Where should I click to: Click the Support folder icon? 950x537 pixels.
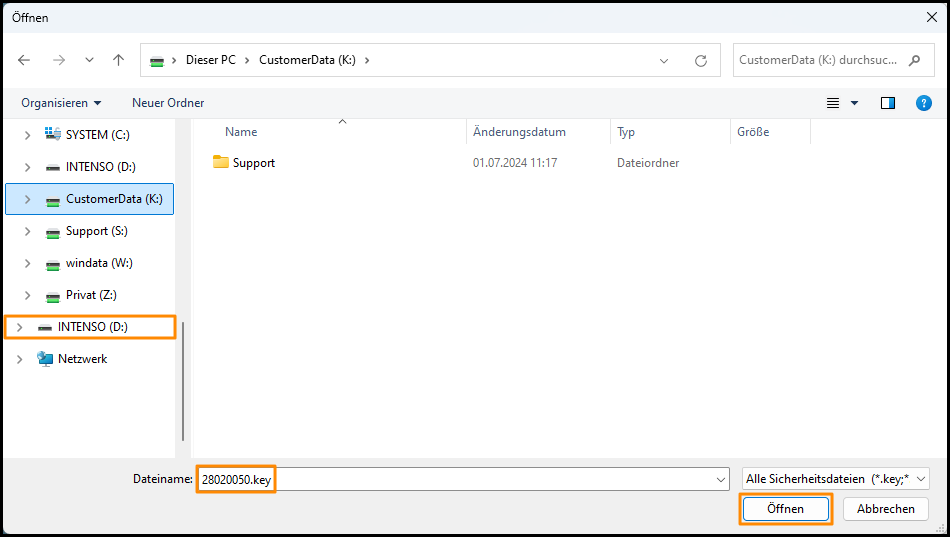[221, 162]
